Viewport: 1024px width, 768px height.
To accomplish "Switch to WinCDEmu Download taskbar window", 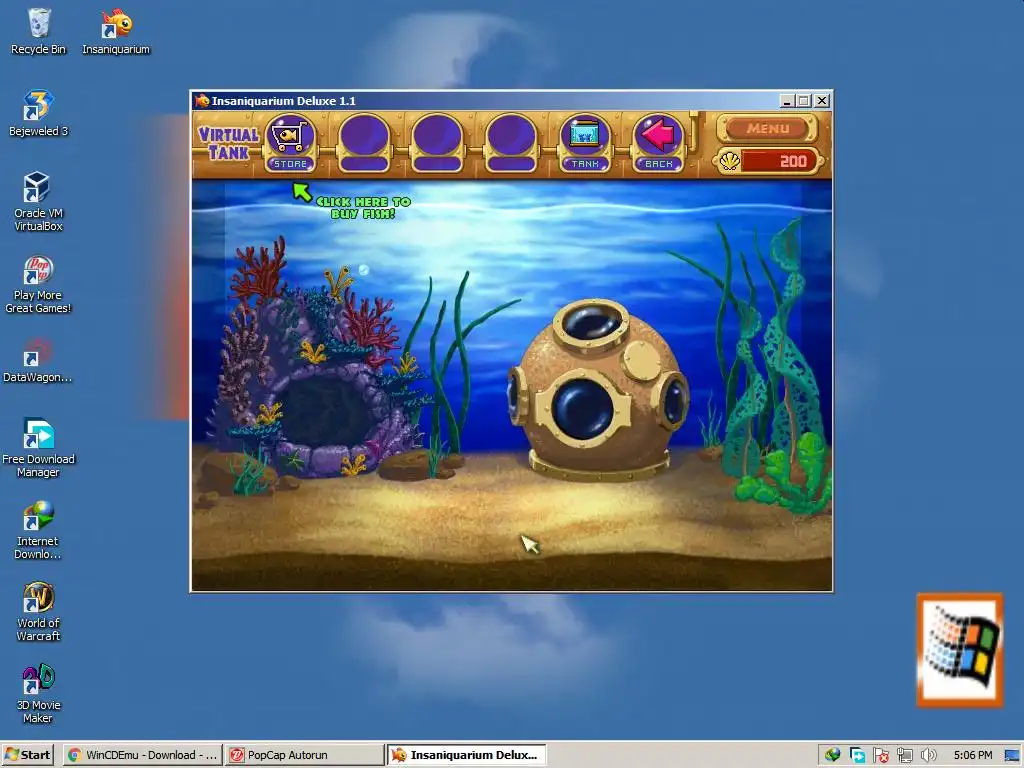I will (x=142, y=755).
